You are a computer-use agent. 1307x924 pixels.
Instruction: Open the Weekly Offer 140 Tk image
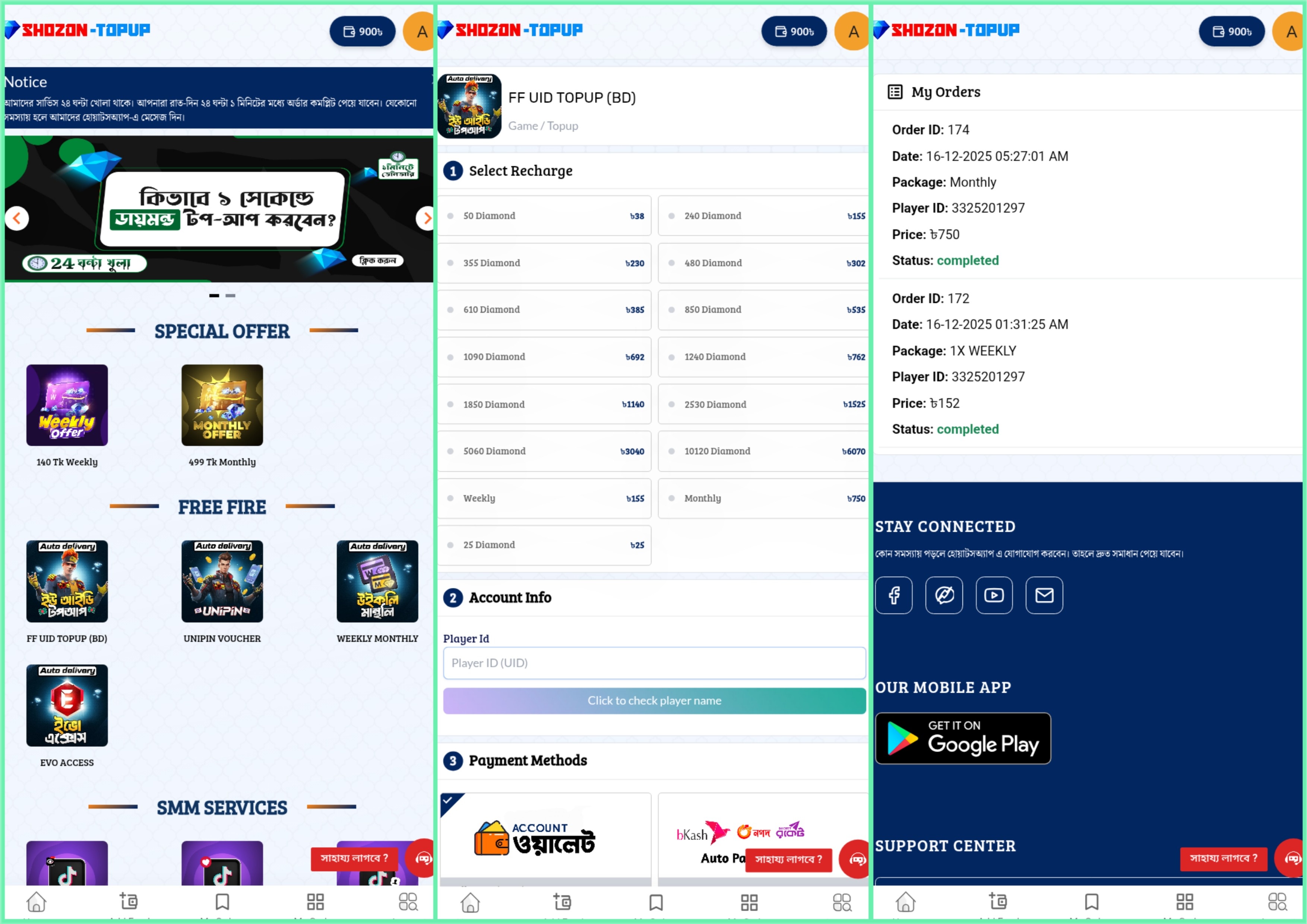(67, 405)
